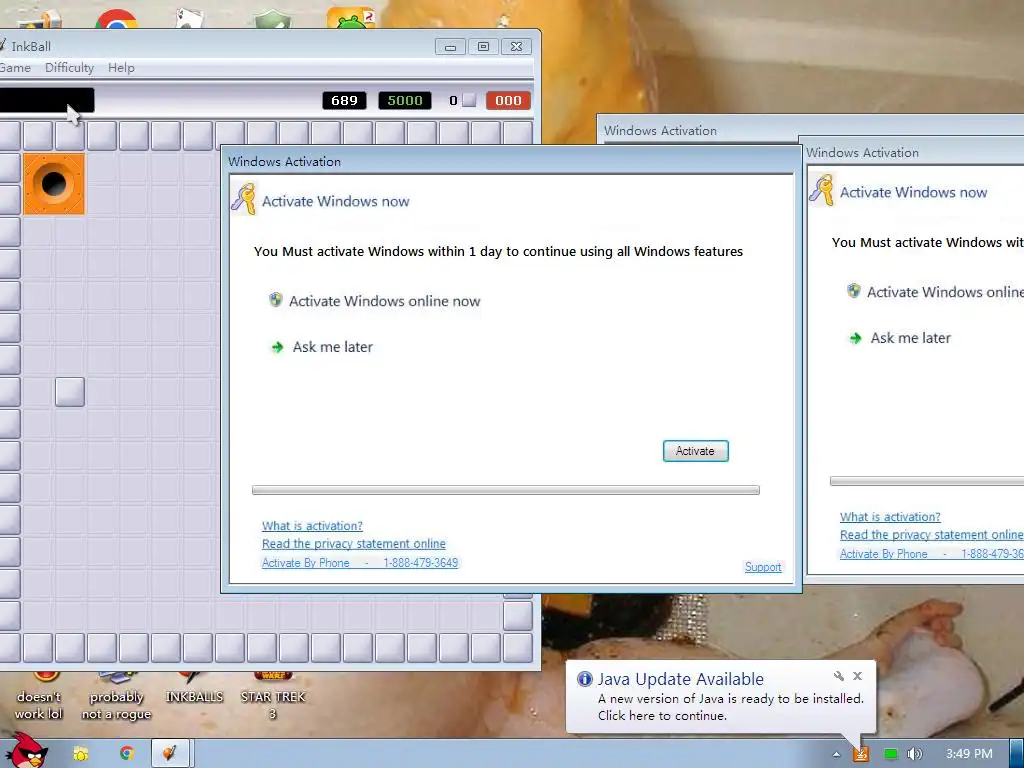Open Read the privacy statement online in front dialog
The width and height of the screenshot is (1024, 768).
tap(353, 544)
